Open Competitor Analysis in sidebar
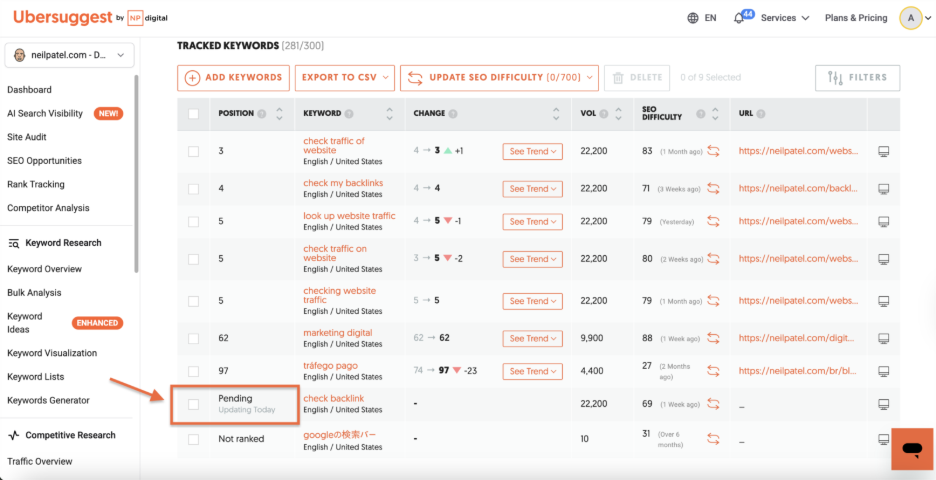 (x=48, y=208)
